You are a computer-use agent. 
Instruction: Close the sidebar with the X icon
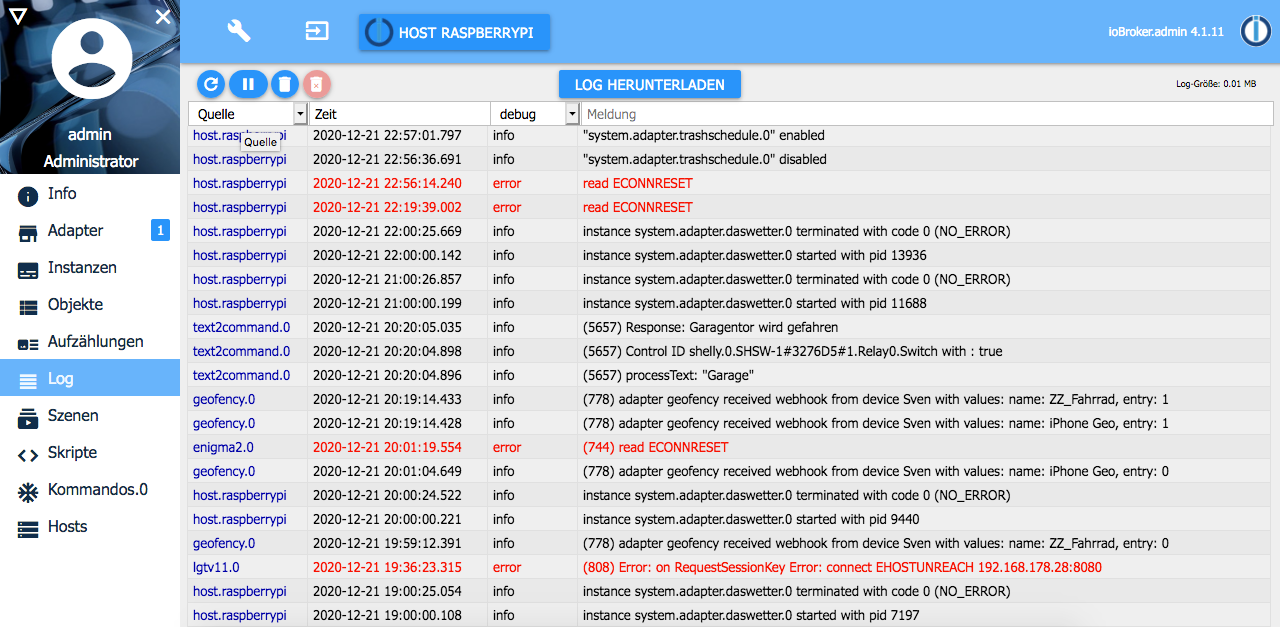[x=163, y=17]
